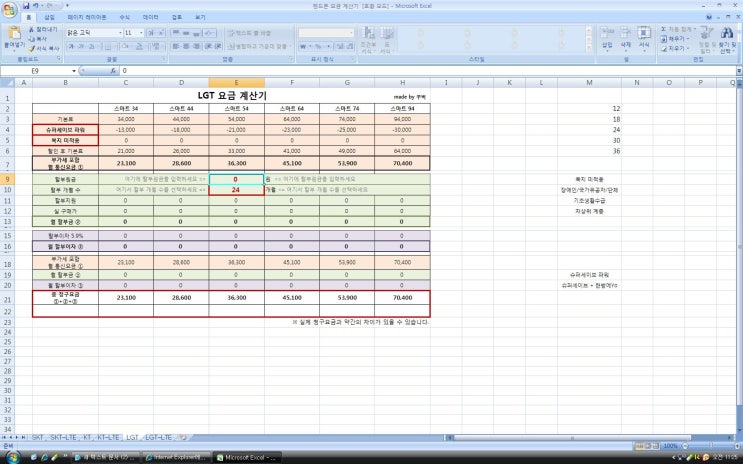Click Windows Start button
This screenshot has height=464, width=743.
point(12,457)
